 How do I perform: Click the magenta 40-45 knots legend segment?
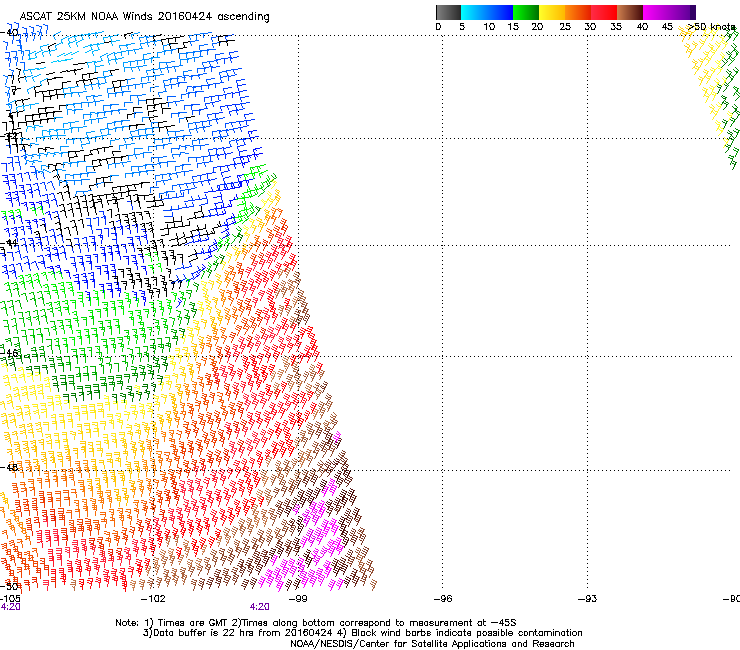click(656, 12)
